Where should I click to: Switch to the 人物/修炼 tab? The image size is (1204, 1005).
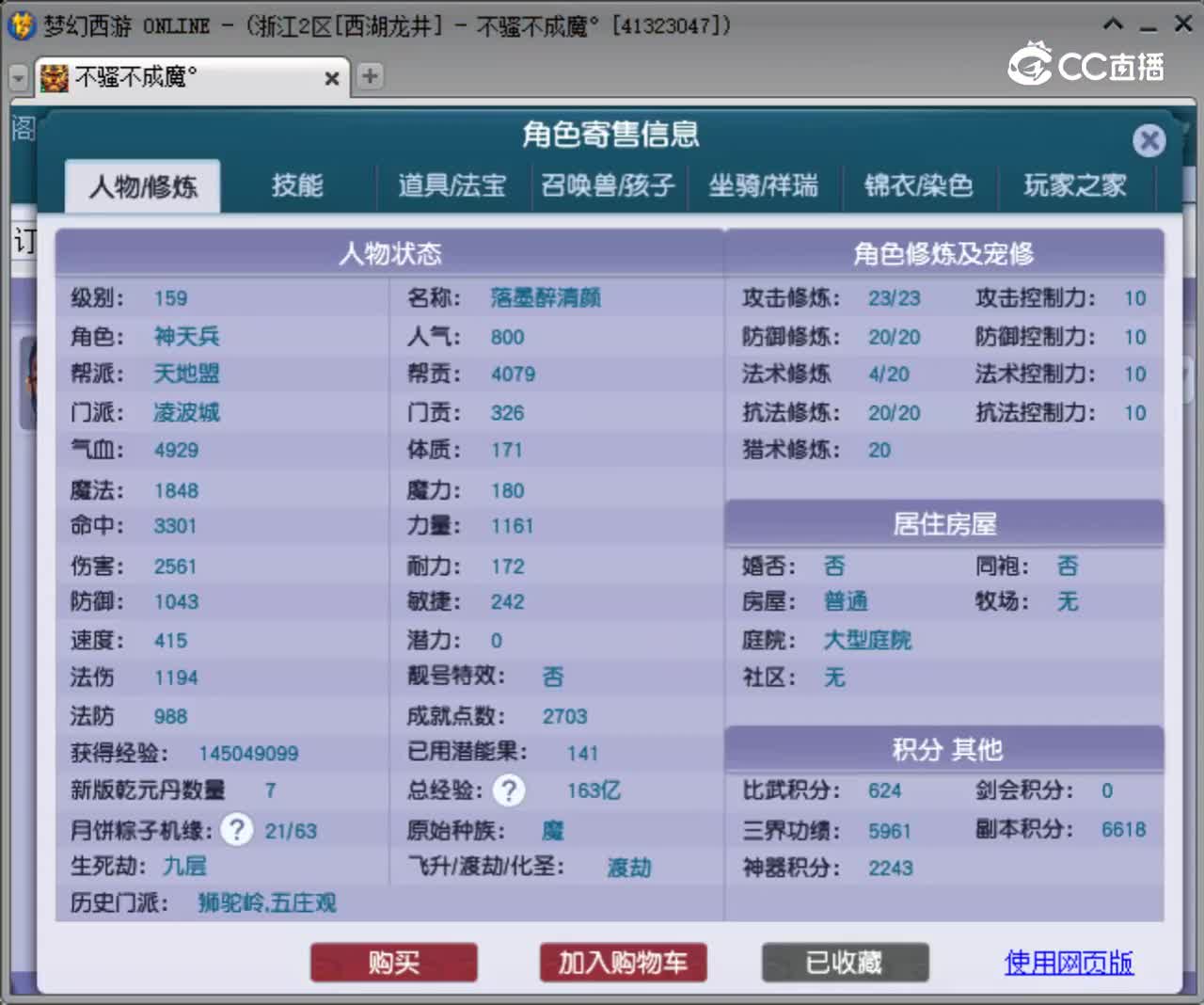tap(143, 186)
